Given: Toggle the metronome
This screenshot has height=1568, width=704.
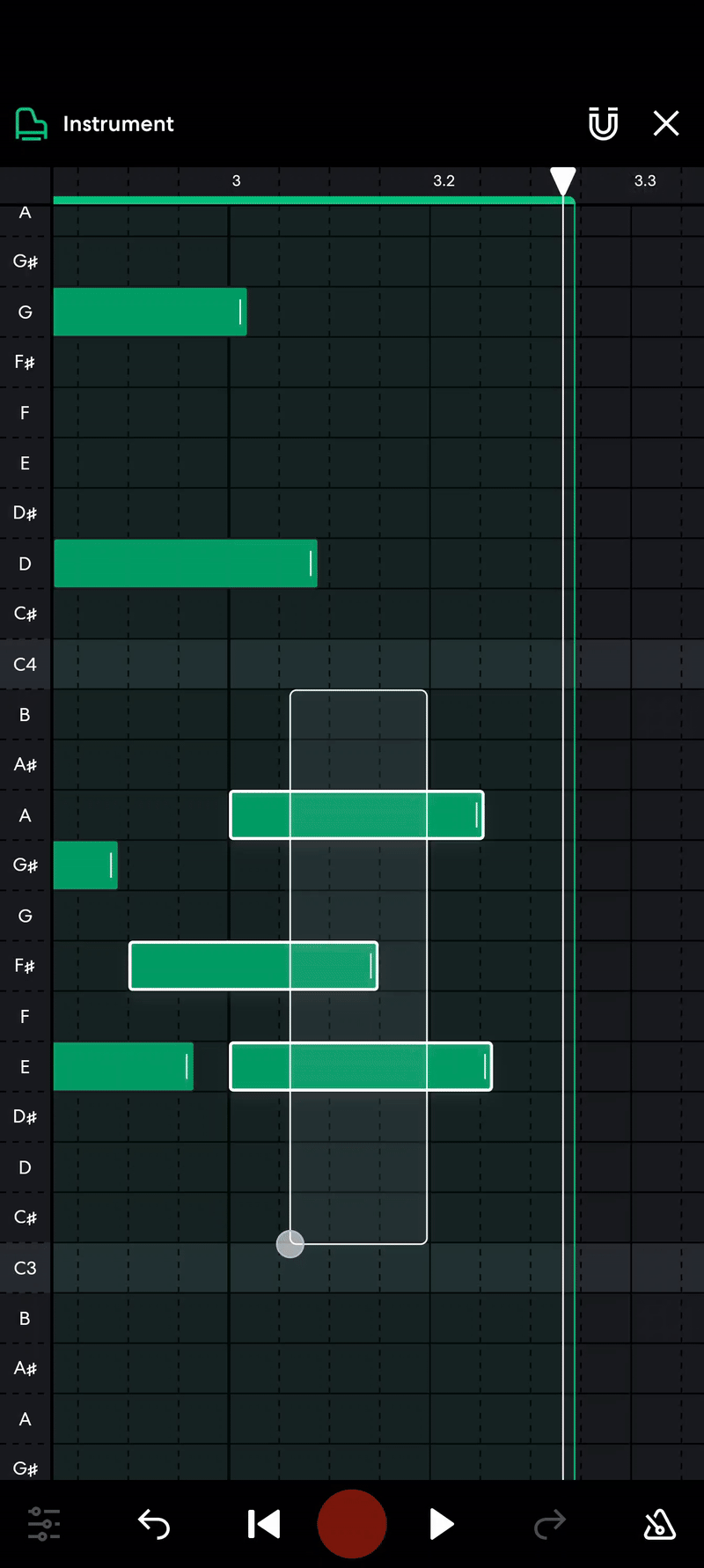Looking at the screenshot, I should [x=659, y=1524].
